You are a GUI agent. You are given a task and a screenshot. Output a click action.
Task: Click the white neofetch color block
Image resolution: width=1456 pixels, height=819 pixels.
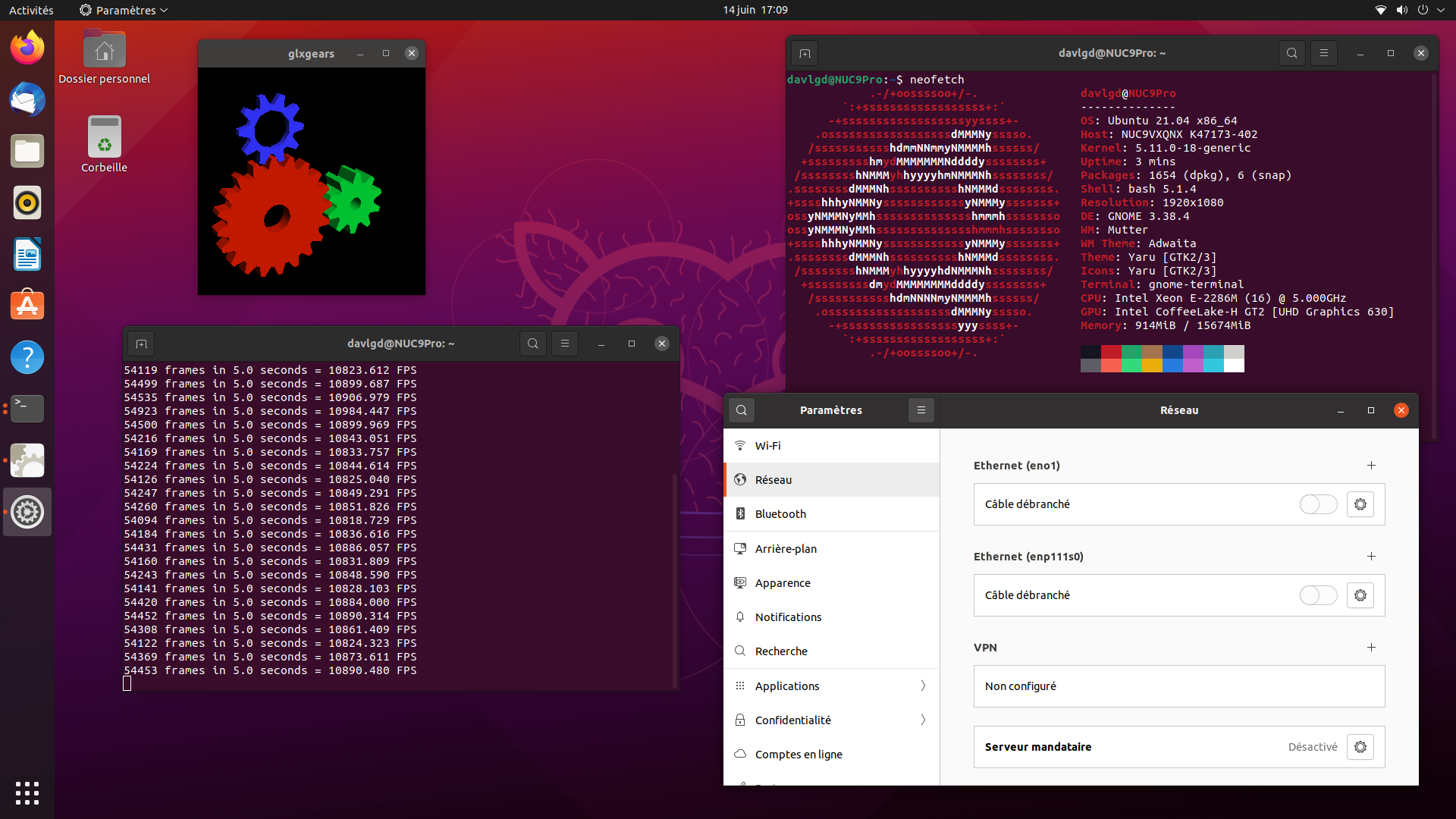(1234, 366)
